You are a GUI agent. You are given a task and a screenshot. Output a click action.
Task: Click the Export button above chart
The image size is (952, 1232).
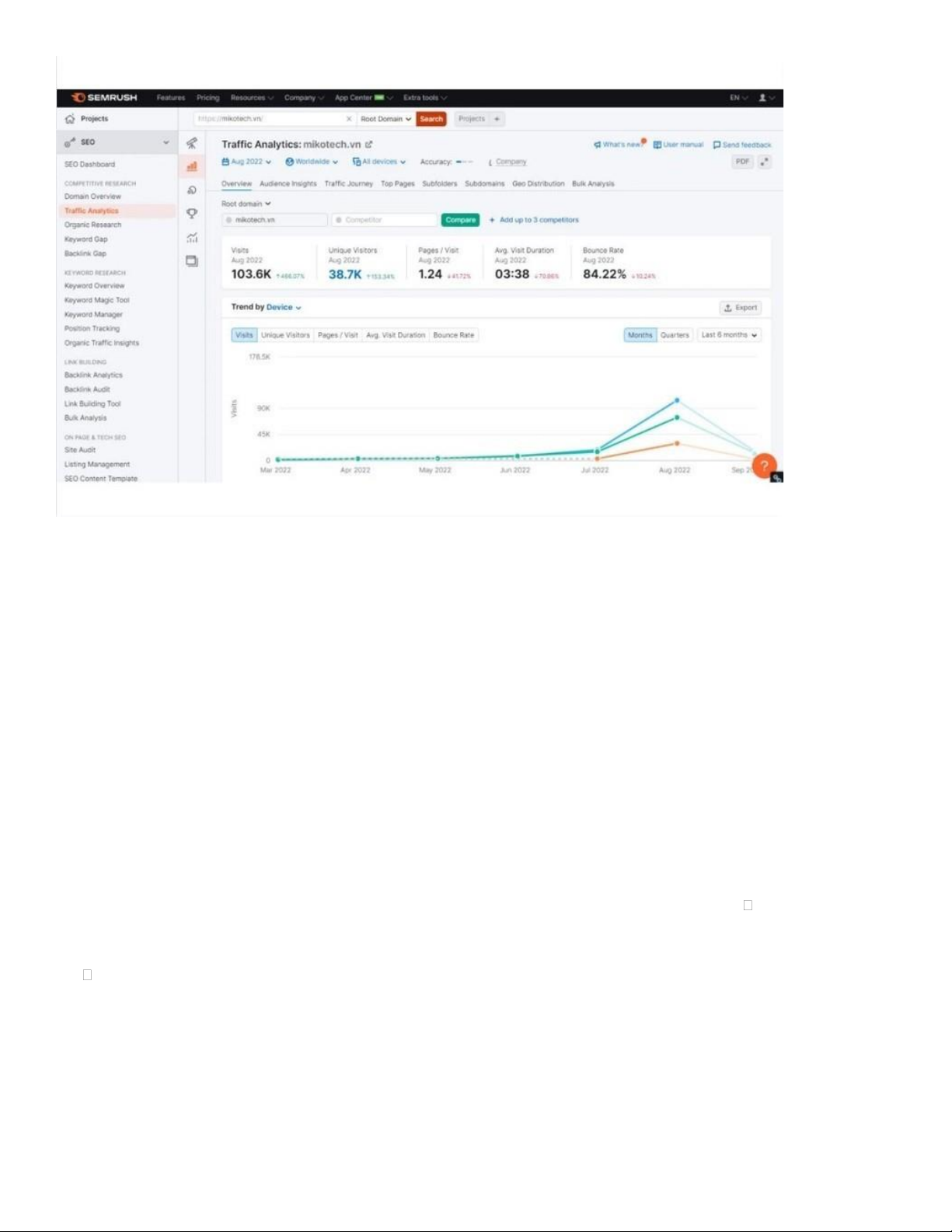click(741, 308)
